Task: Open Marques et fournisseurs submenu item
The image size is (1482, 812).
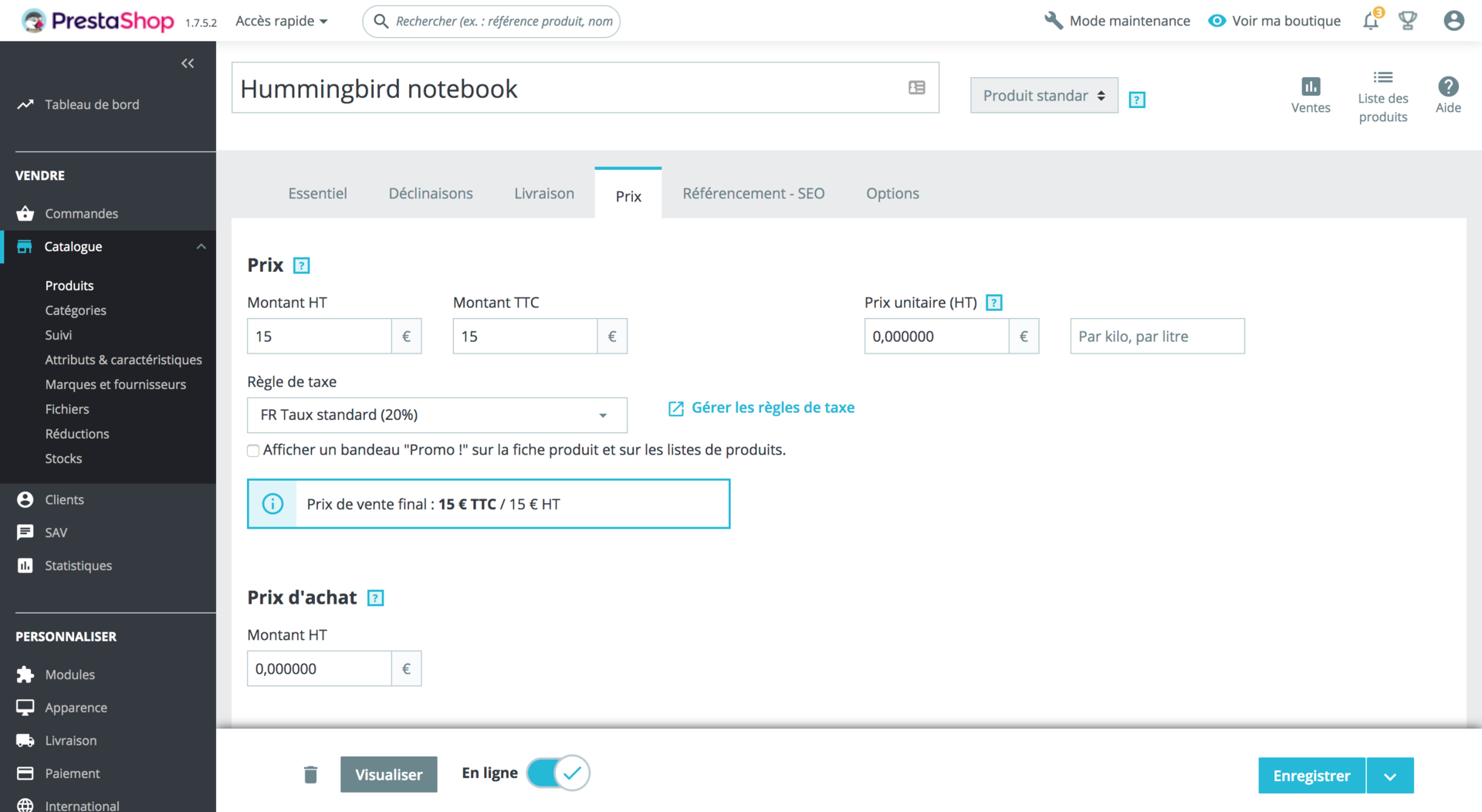Action: click(116, 384)
